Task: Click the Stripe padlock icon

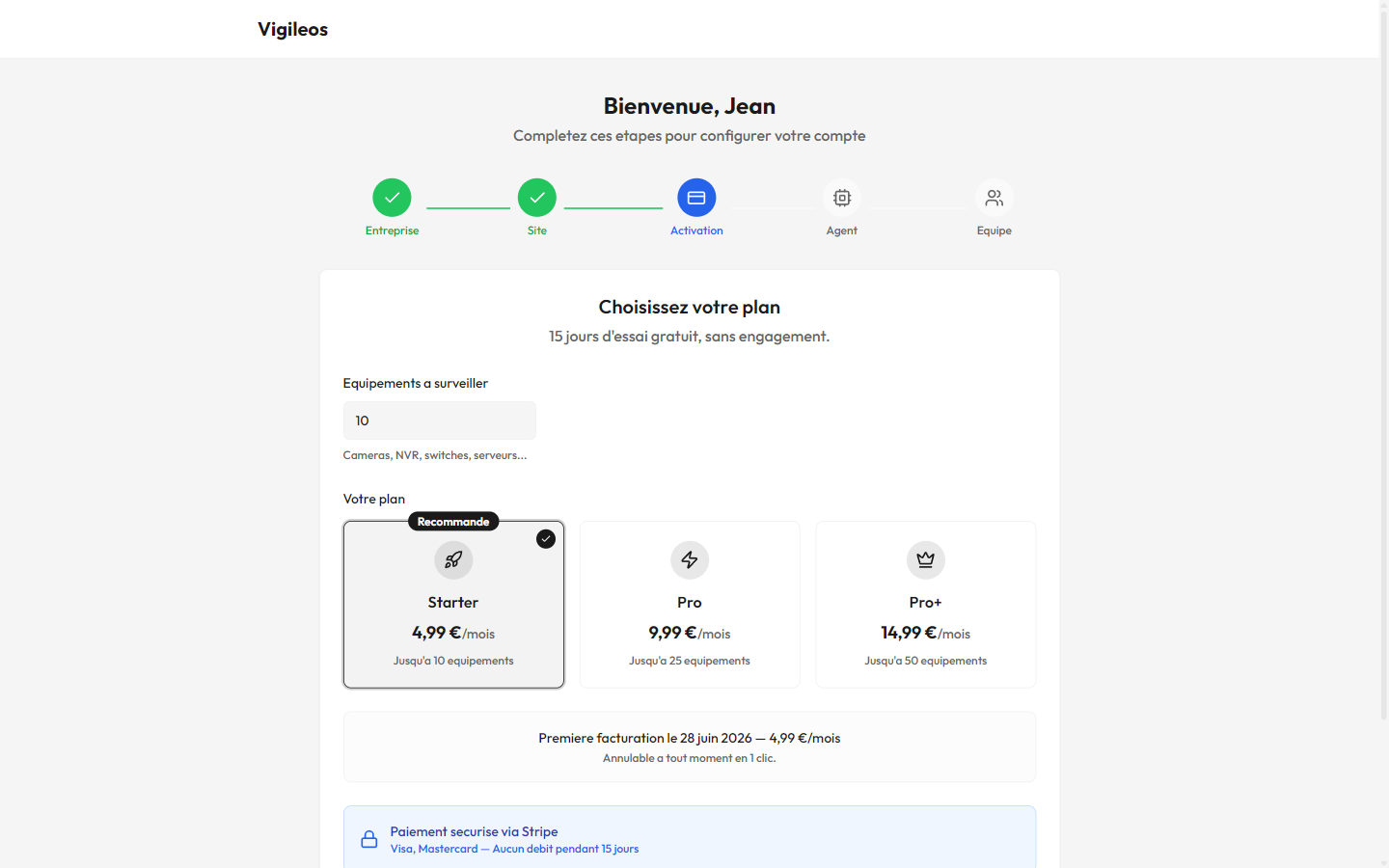Action: (x=369, y=839)
